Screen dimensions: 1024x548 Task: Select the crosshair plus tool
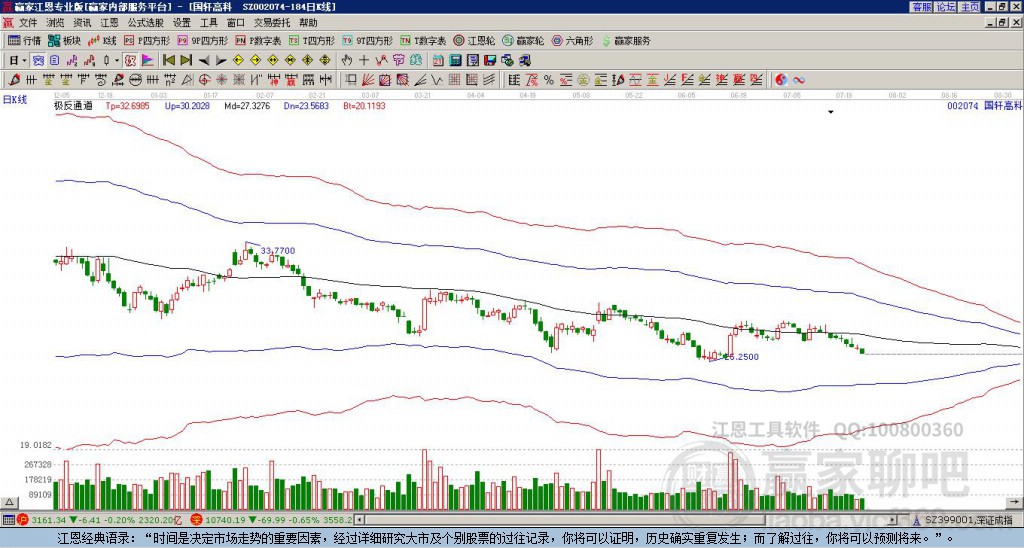364,61
